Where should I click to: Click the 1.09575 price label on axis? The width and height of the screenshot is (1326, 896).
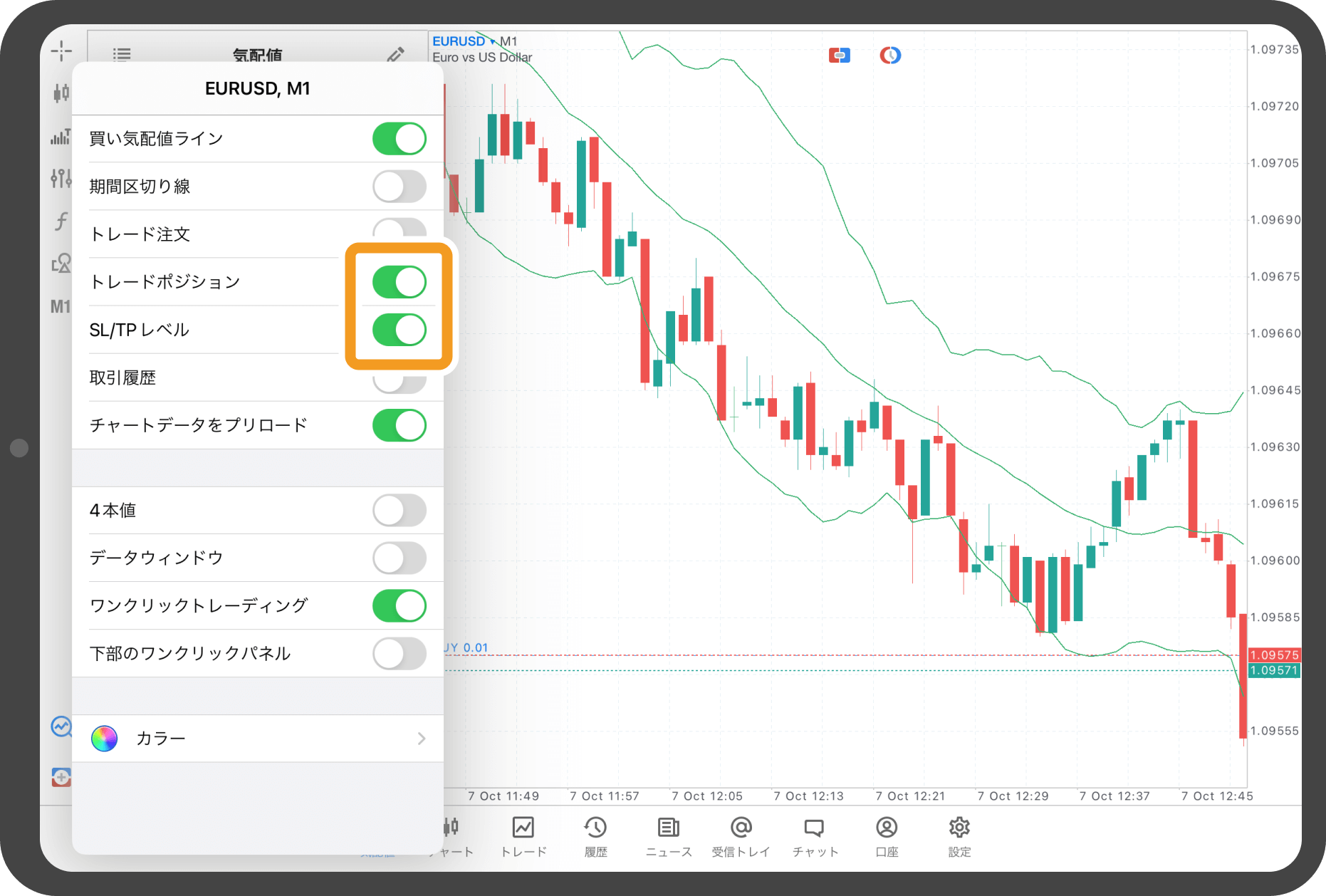[1274, 655]
